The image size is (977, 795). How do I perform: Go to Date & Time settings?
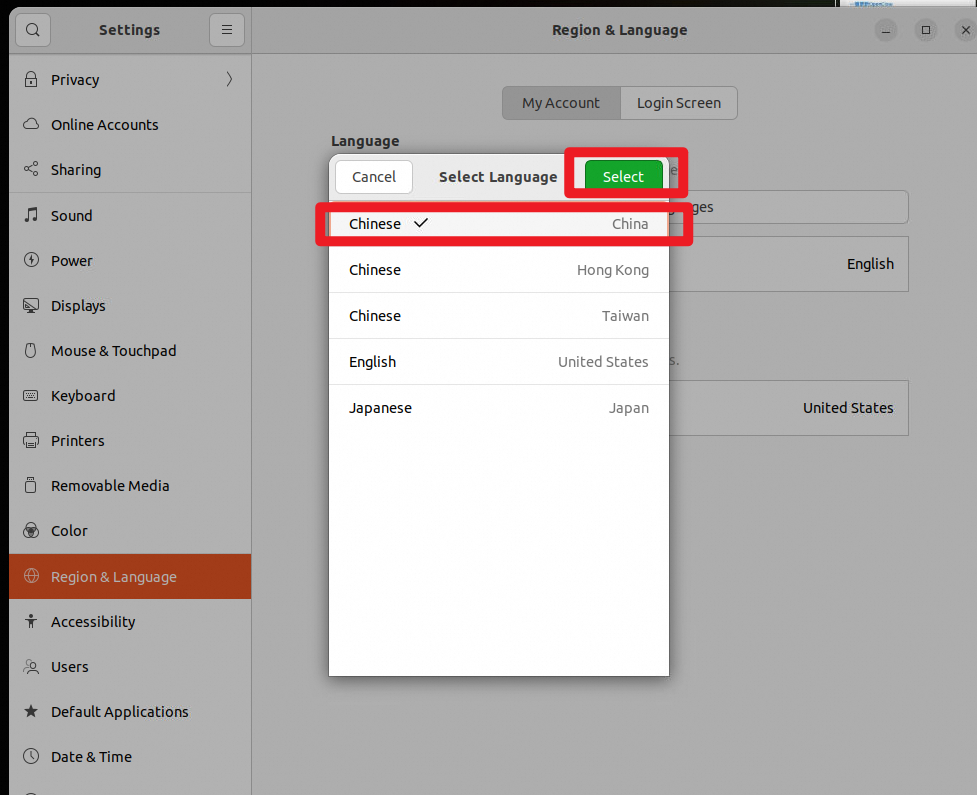[130, 756]
